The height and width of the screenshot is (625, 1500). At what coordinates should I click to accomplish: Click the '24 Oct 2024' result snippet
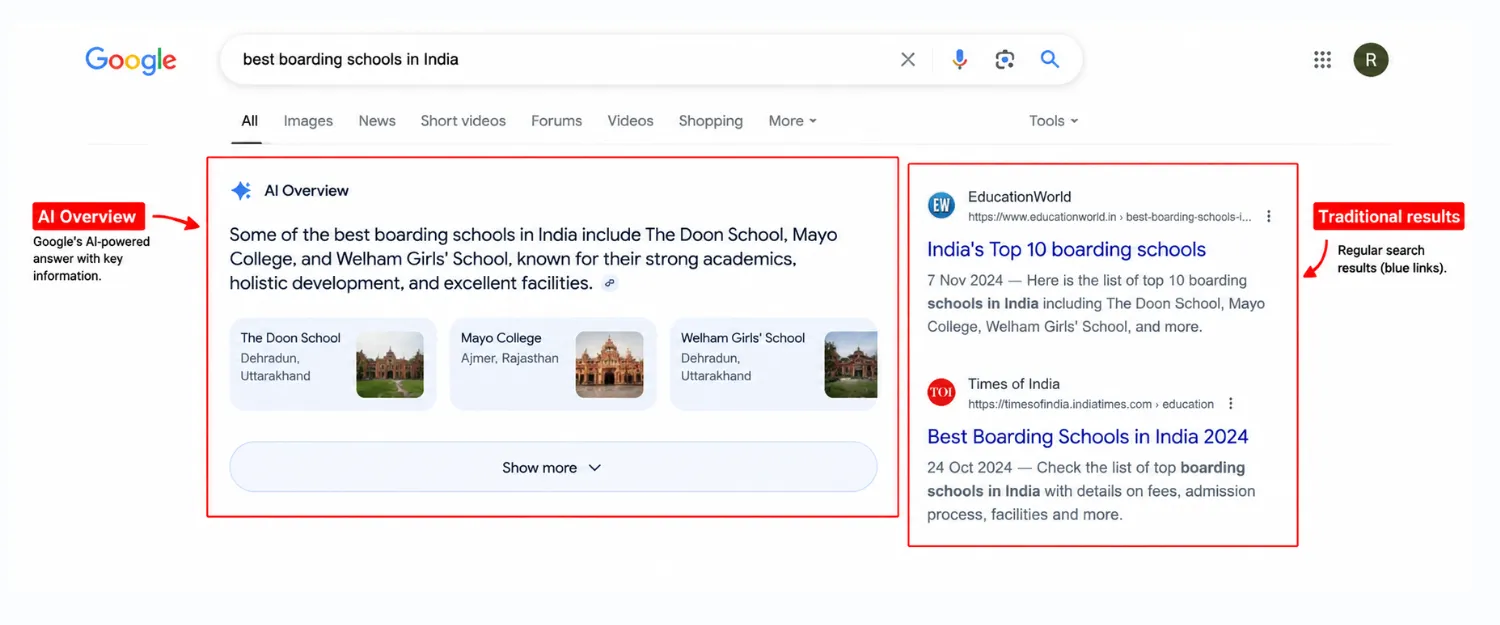pos(1091,491)
